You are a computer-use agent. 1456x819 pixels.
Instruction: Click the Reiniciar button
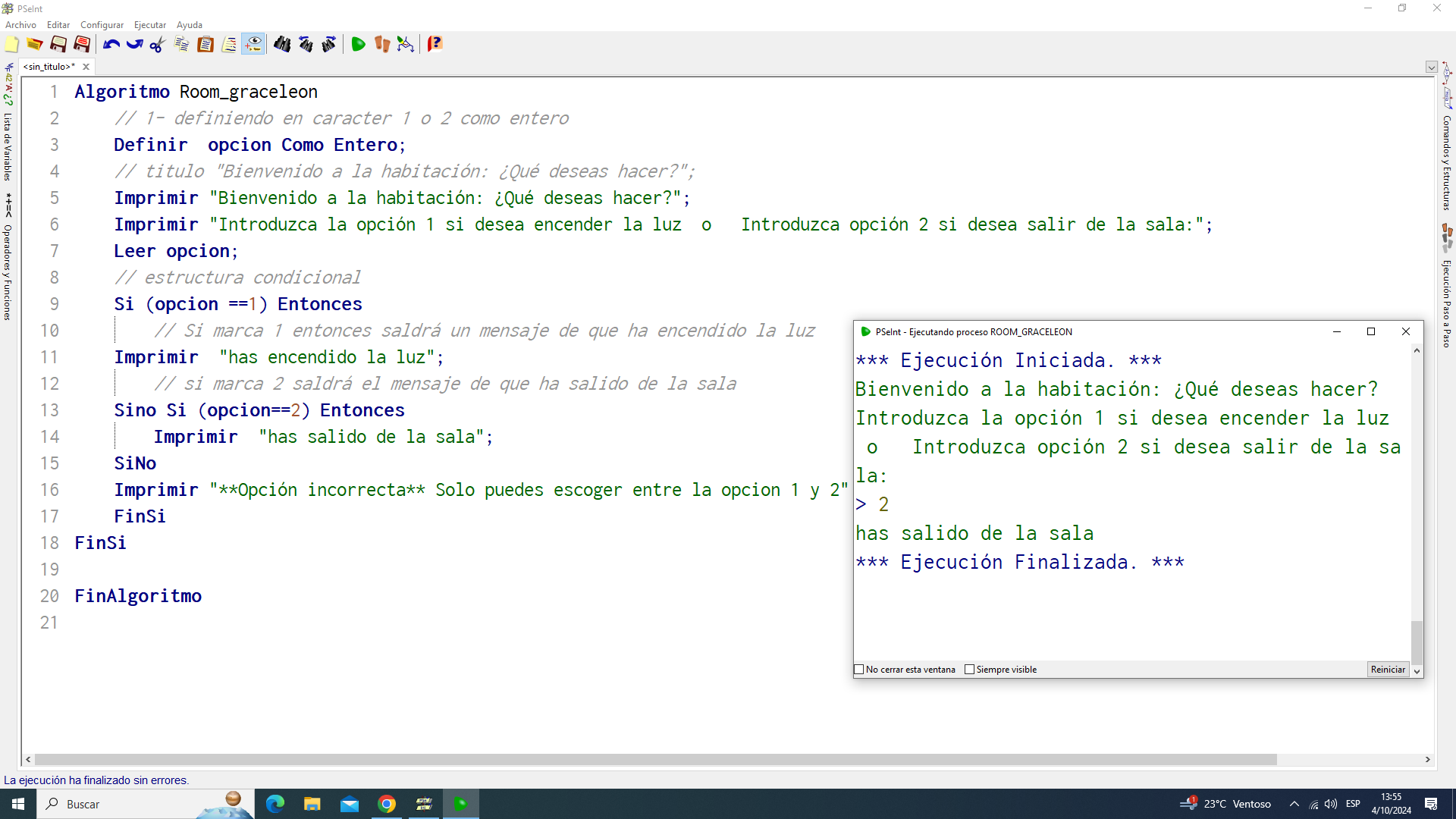[x=1388, y=670]
